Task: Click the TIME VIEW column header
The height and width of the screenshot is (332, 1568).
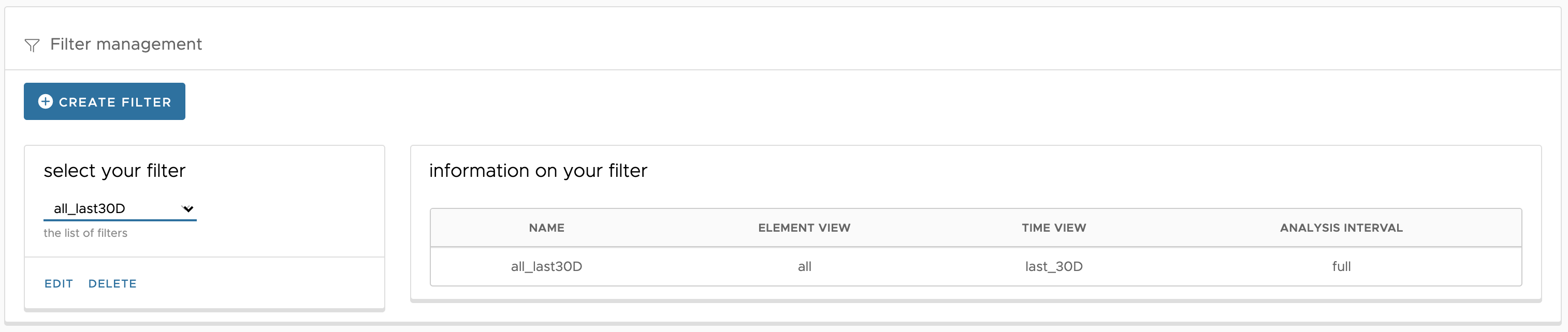Action: click(1054, 228)
